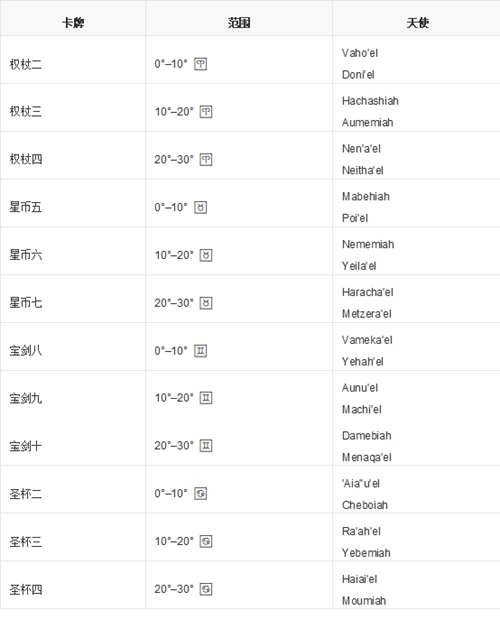This screenshot has height=629, width=500.
Task: Click the Gemini icon in 宝剑八 row
Action: click(200, 351)
